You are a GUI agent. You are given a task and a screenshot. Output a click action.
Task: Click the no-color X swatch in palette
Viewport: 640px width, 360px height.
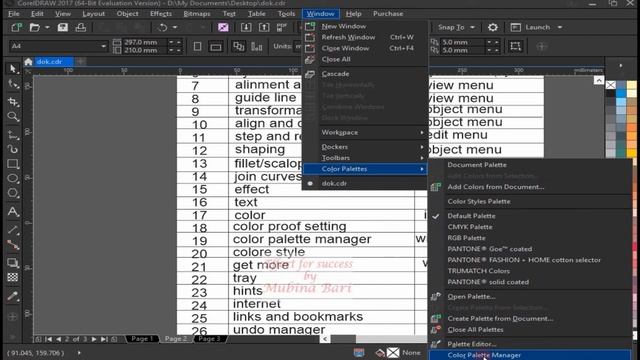611,85
